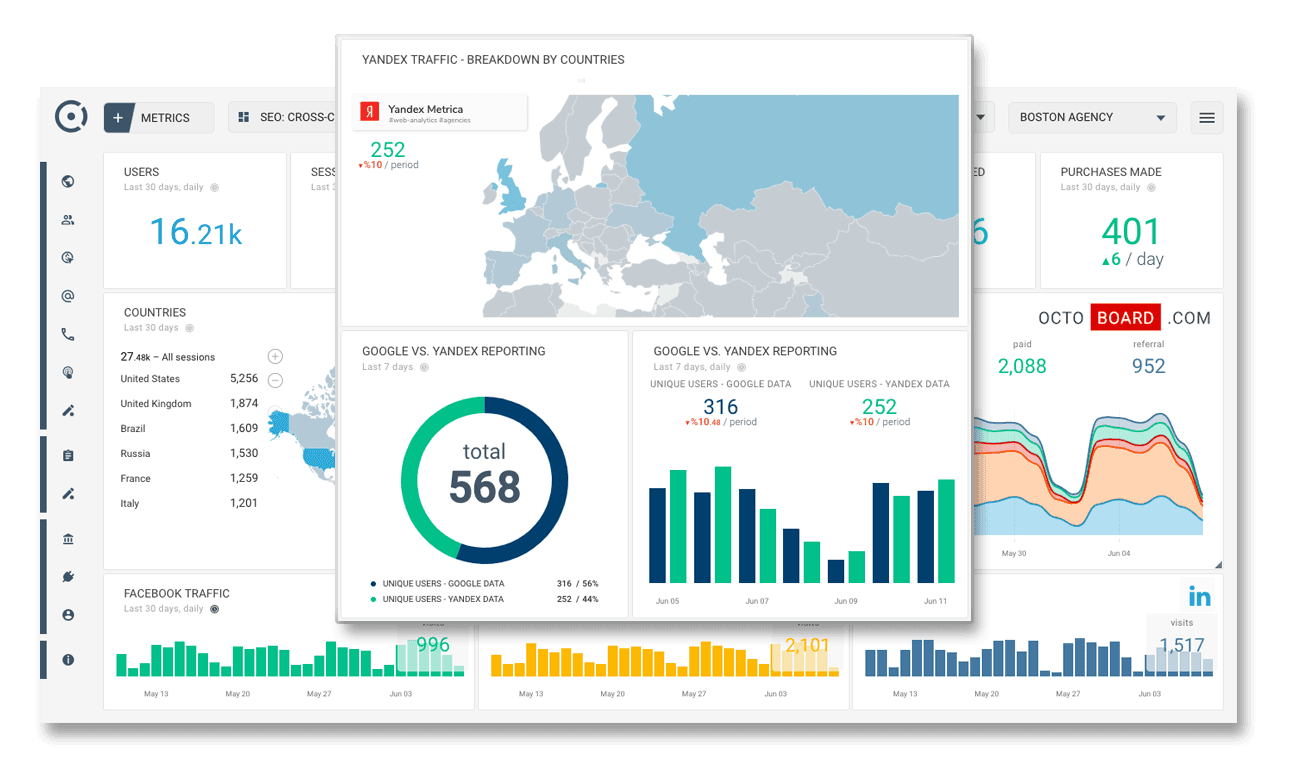1300x775 pixels.
Task: Click the 2,101 value on yellow chart
Action: [x=807, y=645]
